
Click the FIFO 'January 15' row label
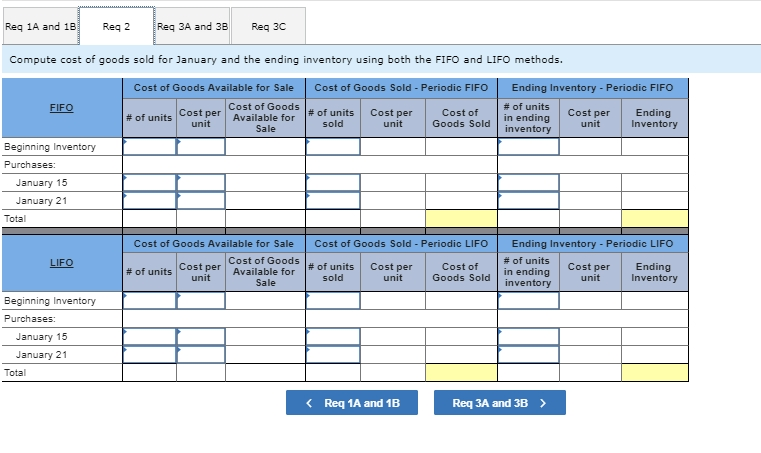(x=41, y=183)
